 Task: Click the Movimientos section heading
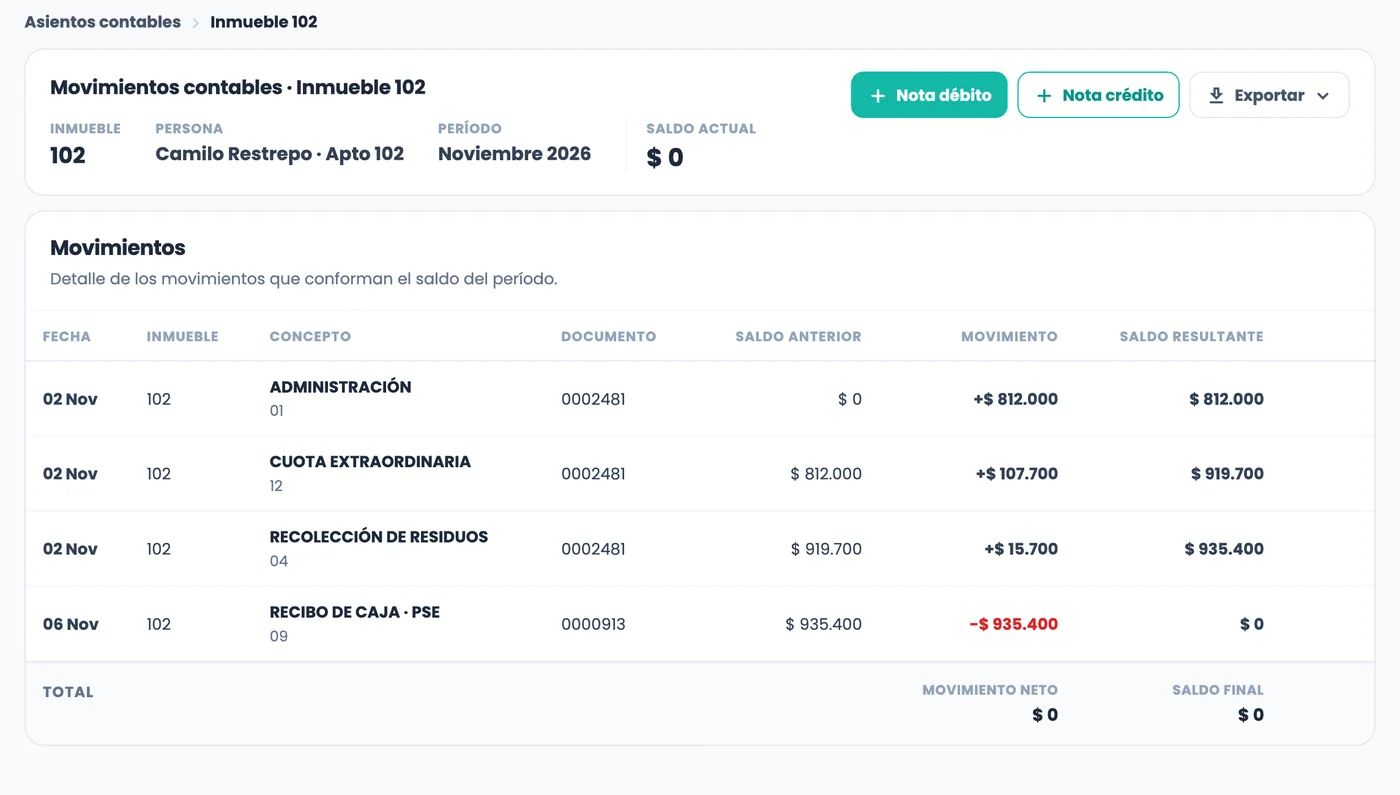(118, 248)
